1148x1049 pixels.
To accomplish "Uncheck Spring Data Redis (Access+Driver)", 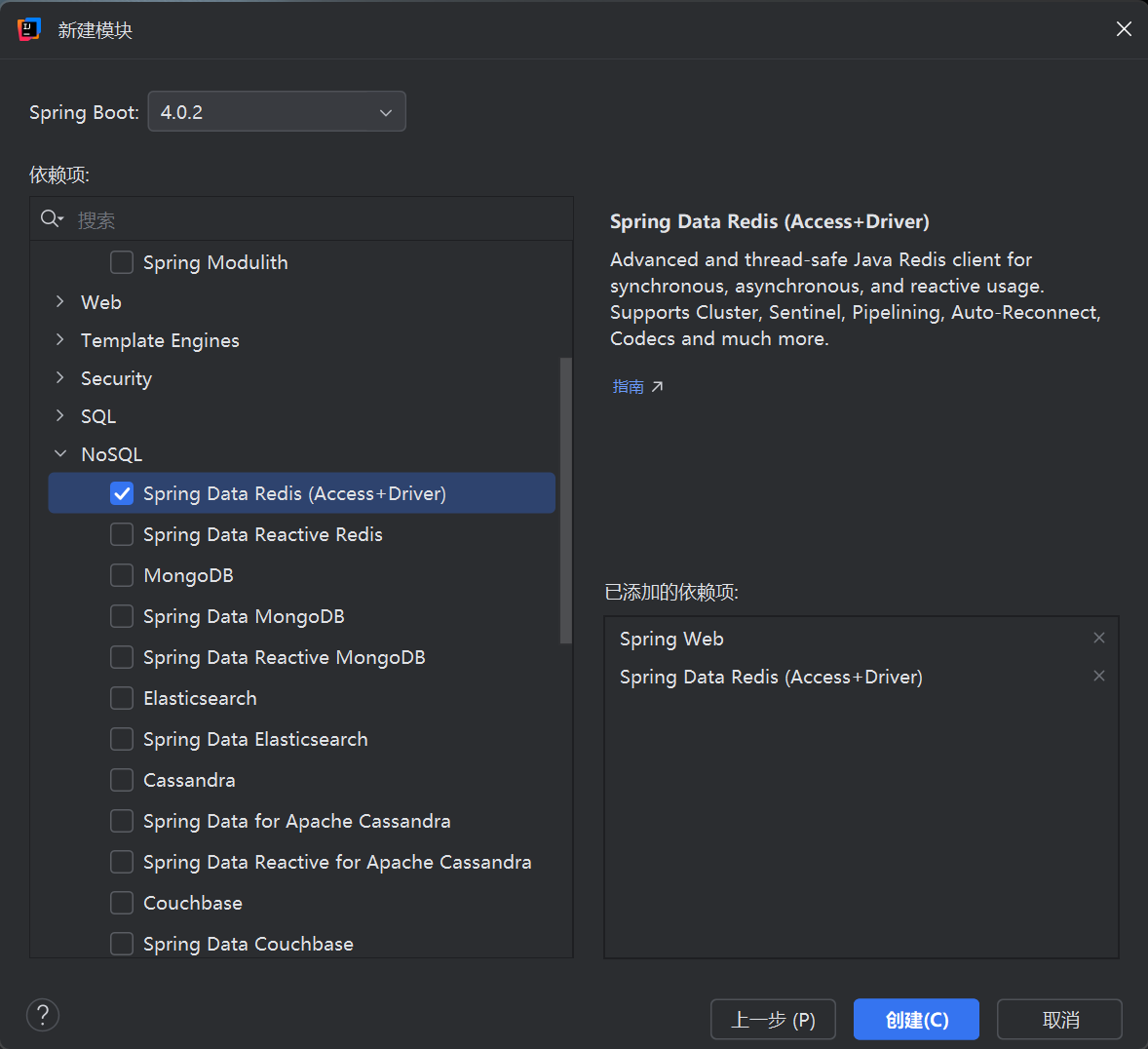I will 122,493.
